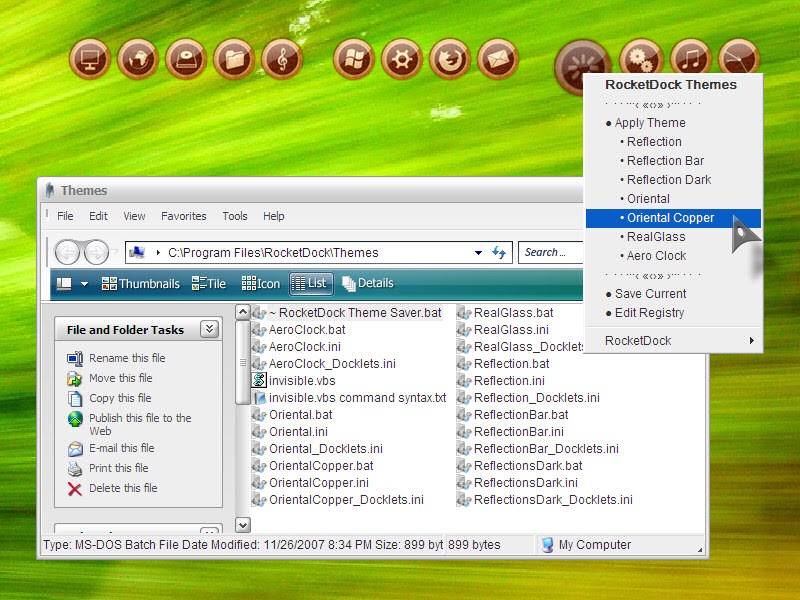Click Publish this file to the Web

pos(140,424)
